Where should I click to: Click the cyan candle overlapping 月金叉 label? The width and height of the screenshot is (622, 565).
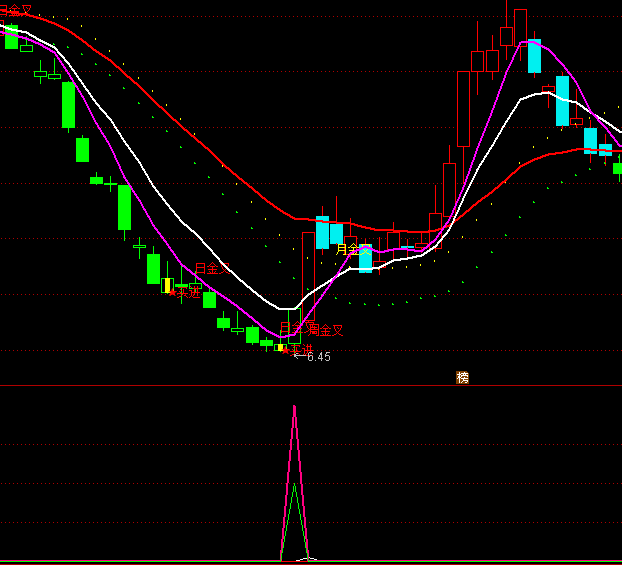(365, 258)
